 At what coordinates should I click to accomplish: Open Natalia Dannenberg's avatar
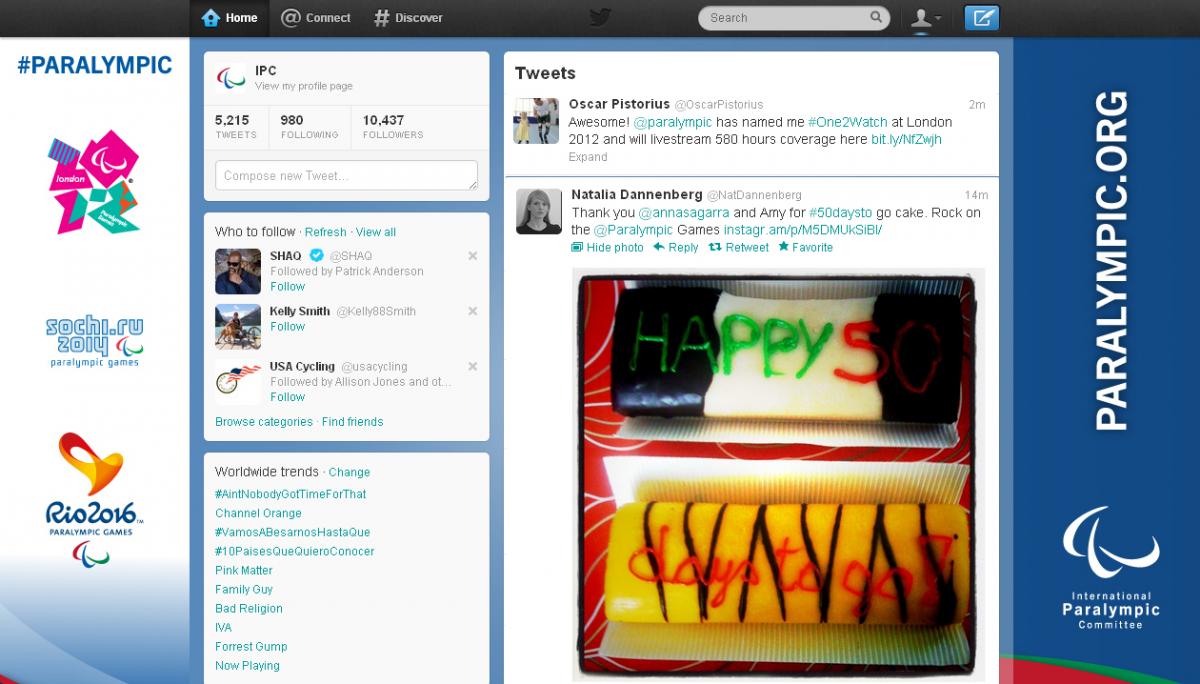pyautogui.click(x=538, y=211)
